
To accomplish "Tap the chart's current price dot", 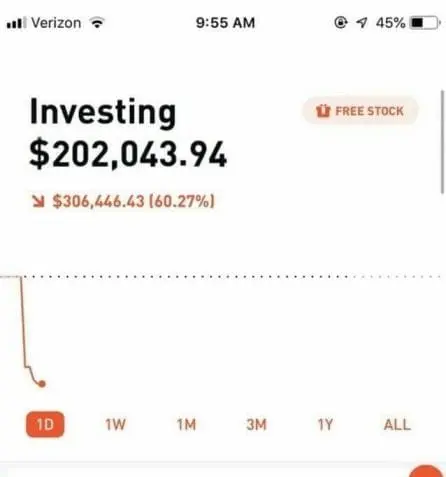I will [x=42, y=384].
